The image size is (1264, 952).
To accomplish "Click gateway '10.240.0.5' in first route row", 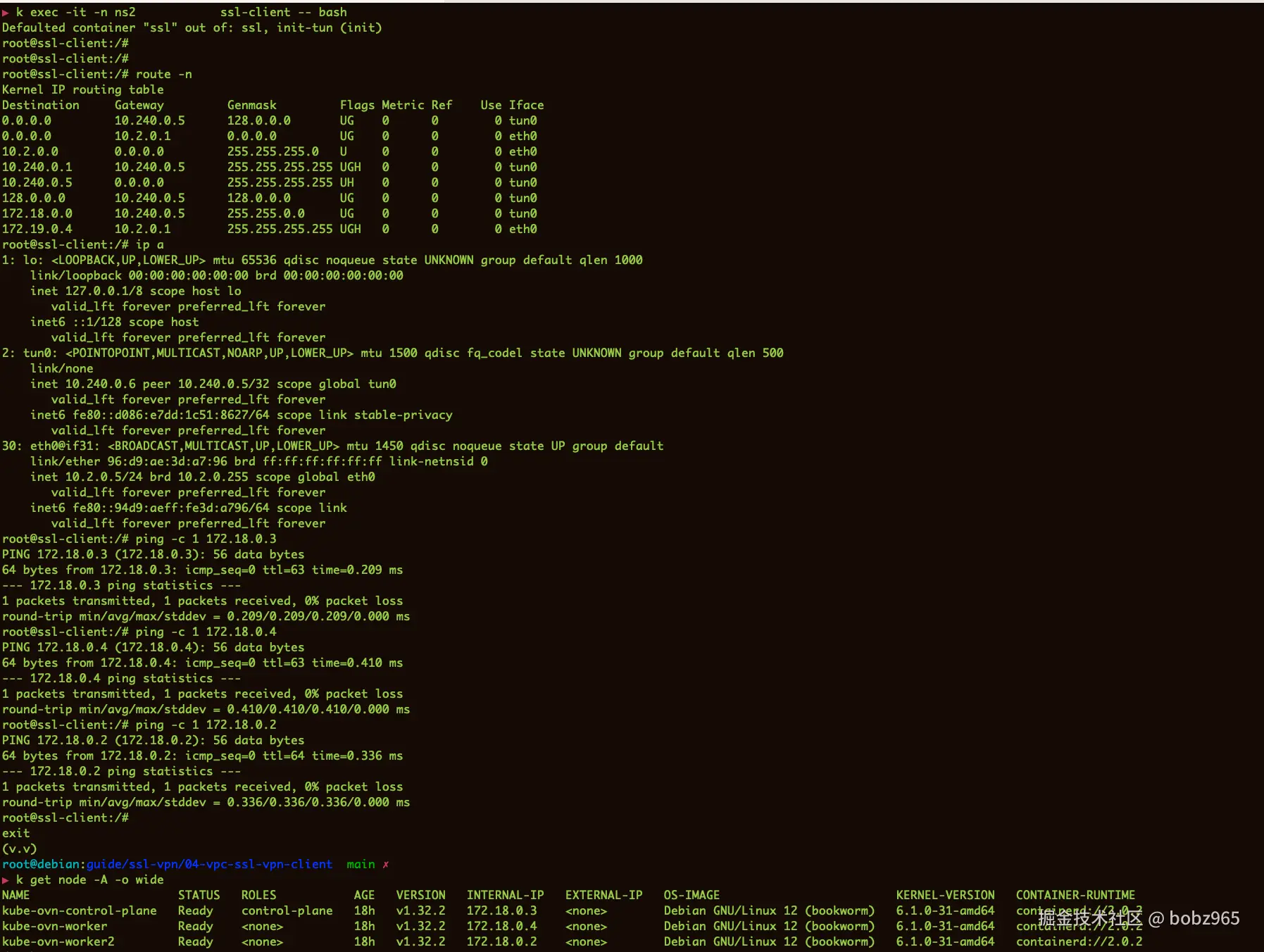I will [150, 120].
